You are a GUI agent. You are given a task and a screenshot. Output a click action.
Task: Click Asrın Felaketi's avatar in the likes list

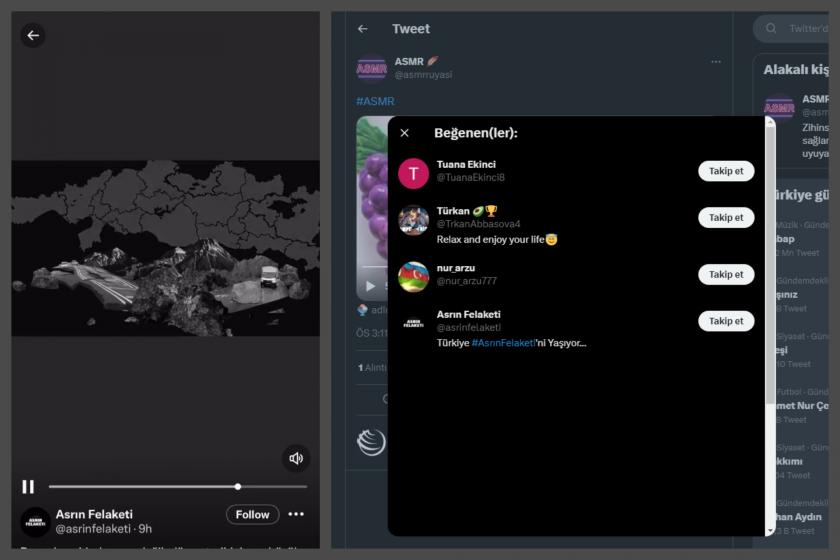coord(413,323)
